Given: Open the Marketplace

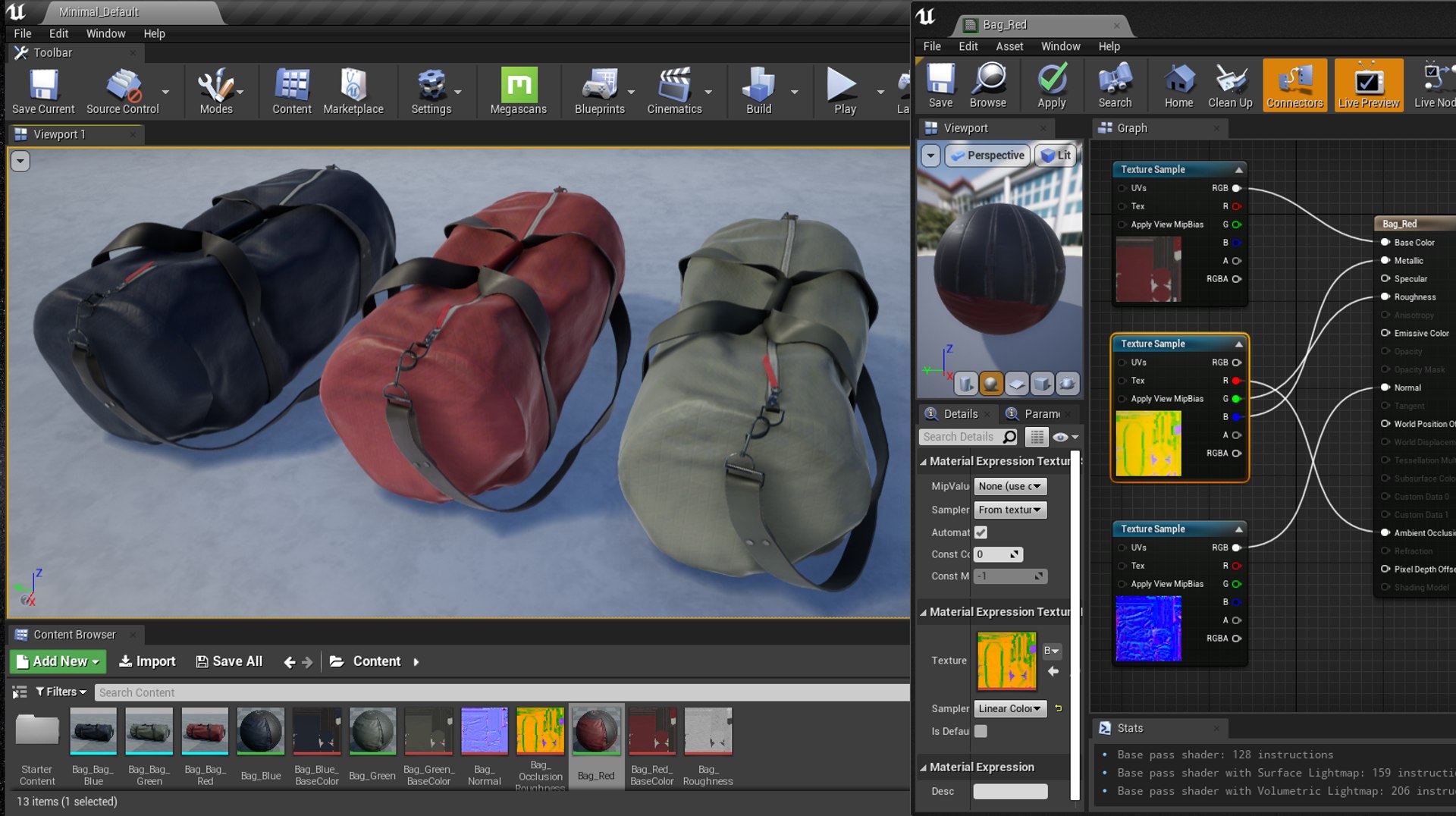Looking at the screenshot, I should click(x=353, y=91).
